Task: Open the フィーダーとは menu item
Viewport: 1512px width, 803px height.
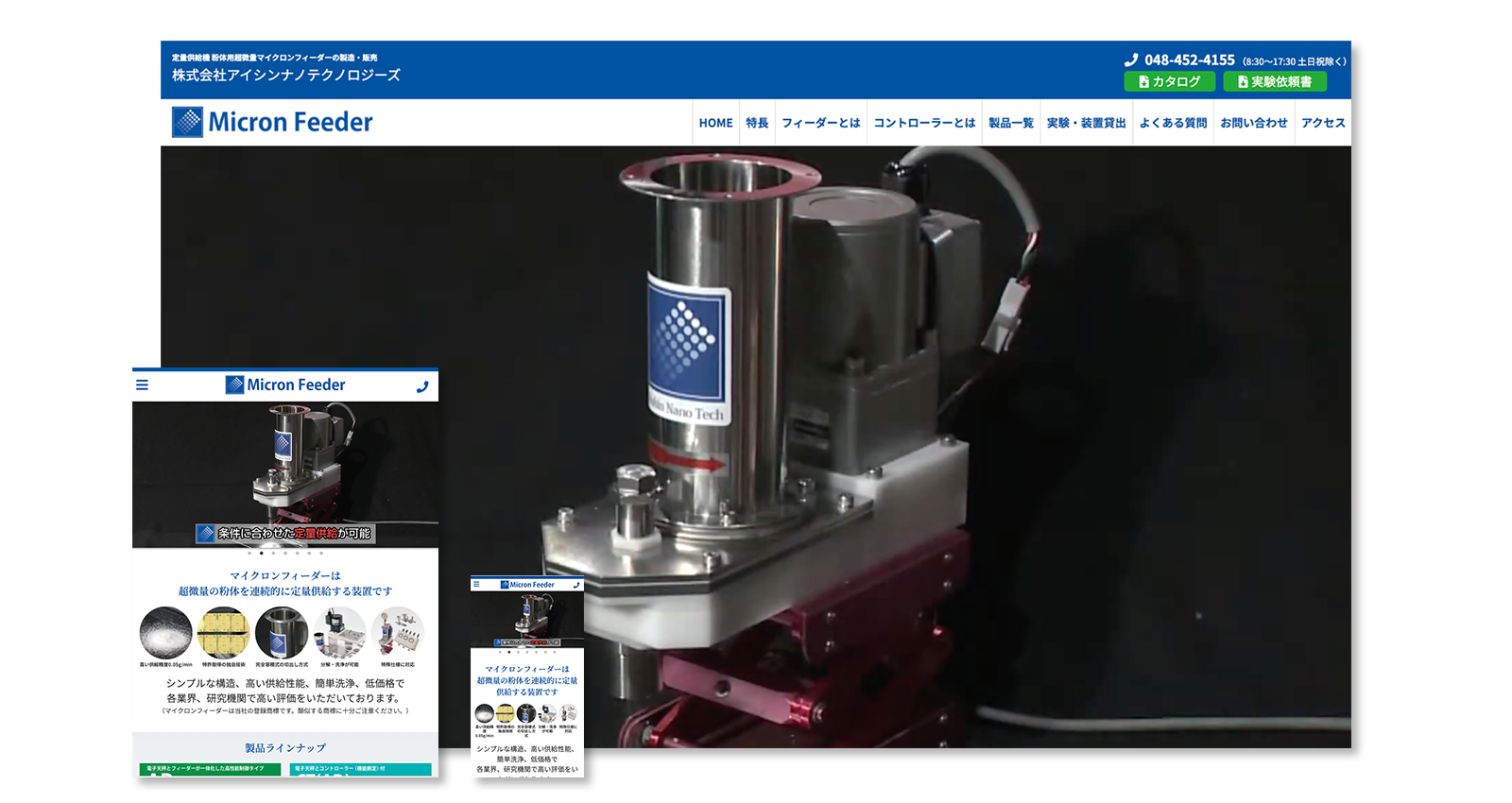Action: [x=820, y=123]
